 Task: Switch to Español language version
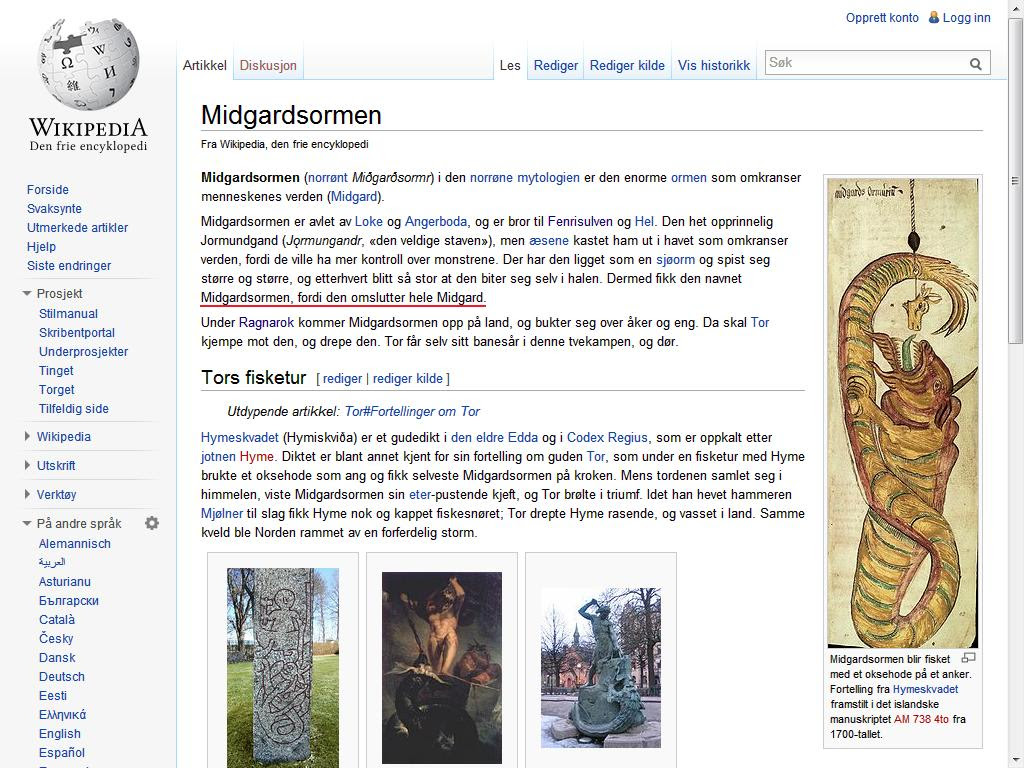tap(61, 752)
